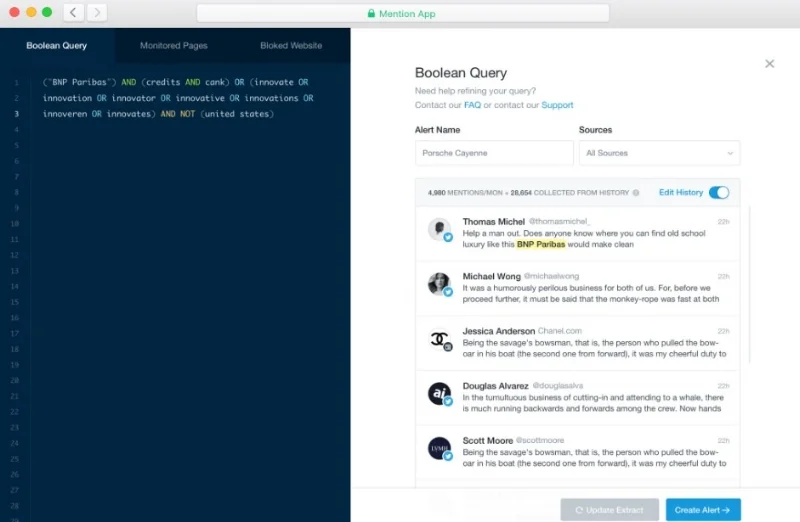Viewport: 800px width, 522px height.
Task: Click line number 3 in editor gutter
Action: coord(17,114)
